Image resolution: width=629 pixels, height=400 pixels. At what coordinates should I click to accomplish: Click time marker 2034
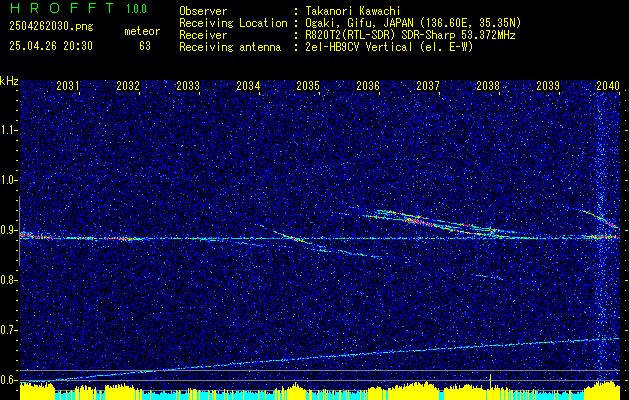point(248,85)
